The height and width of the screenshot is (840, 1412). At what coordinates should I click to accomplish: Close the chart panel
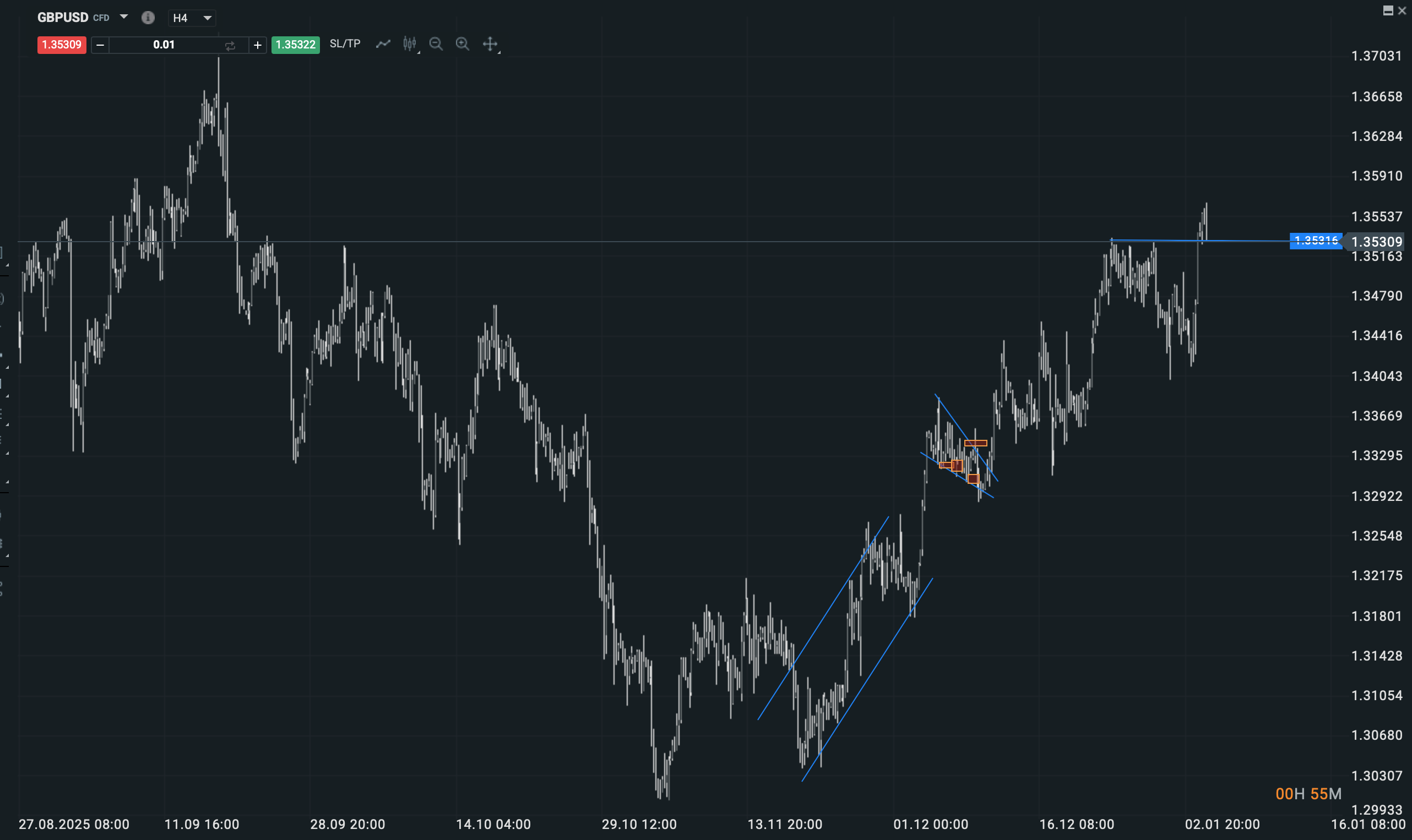[x=1402, y=10]
